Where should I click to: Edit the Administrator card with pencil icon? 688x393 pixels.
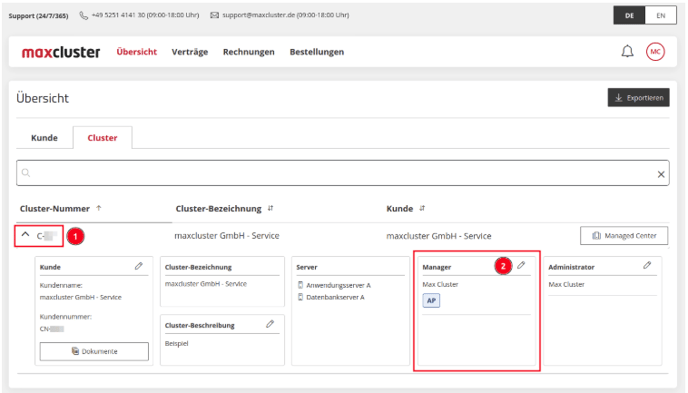[x=647, y=265]
